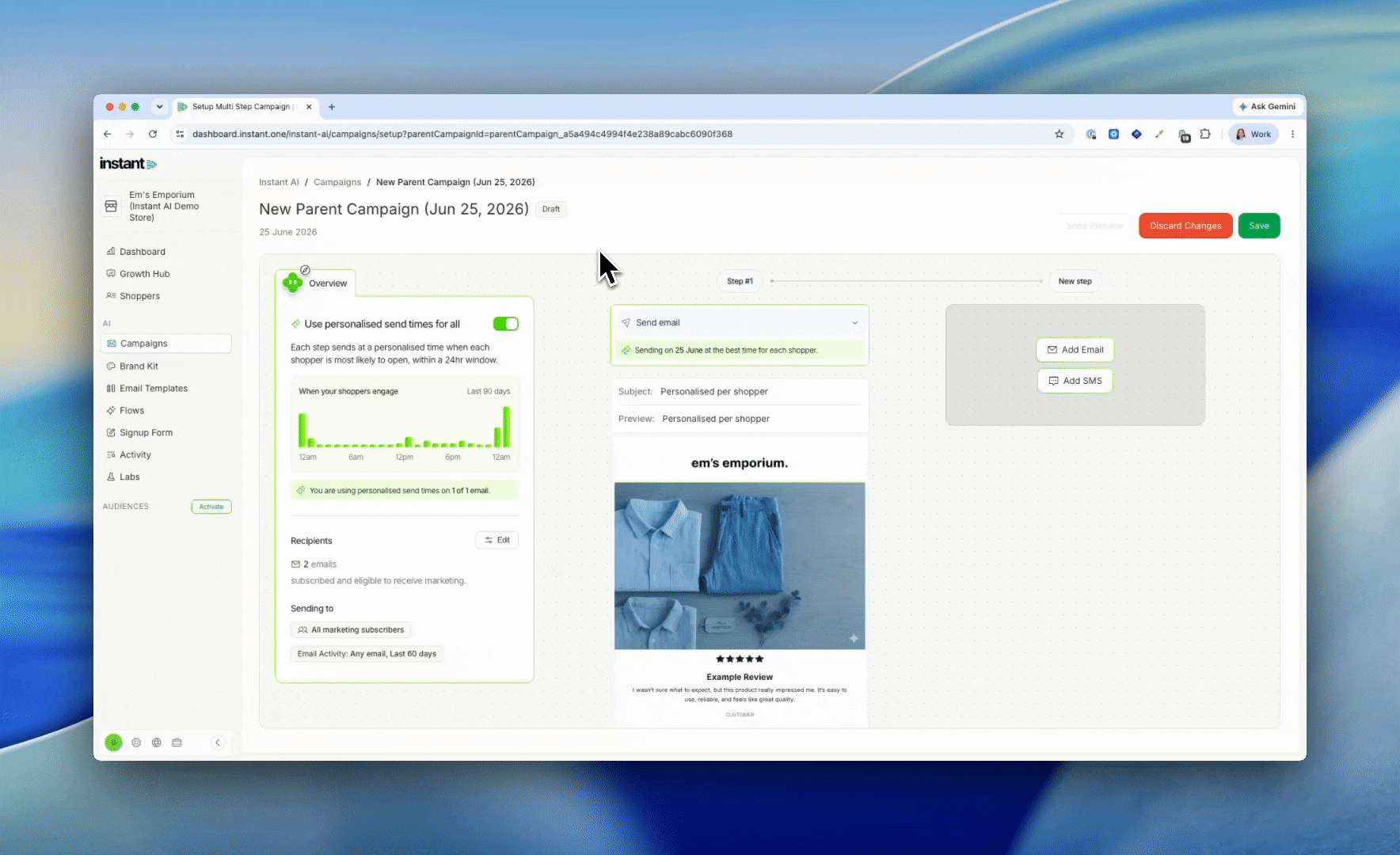Click the Draft status badge
This screenshot has width=1400, height=855.
pyautogui.click(x=551, y=210)
